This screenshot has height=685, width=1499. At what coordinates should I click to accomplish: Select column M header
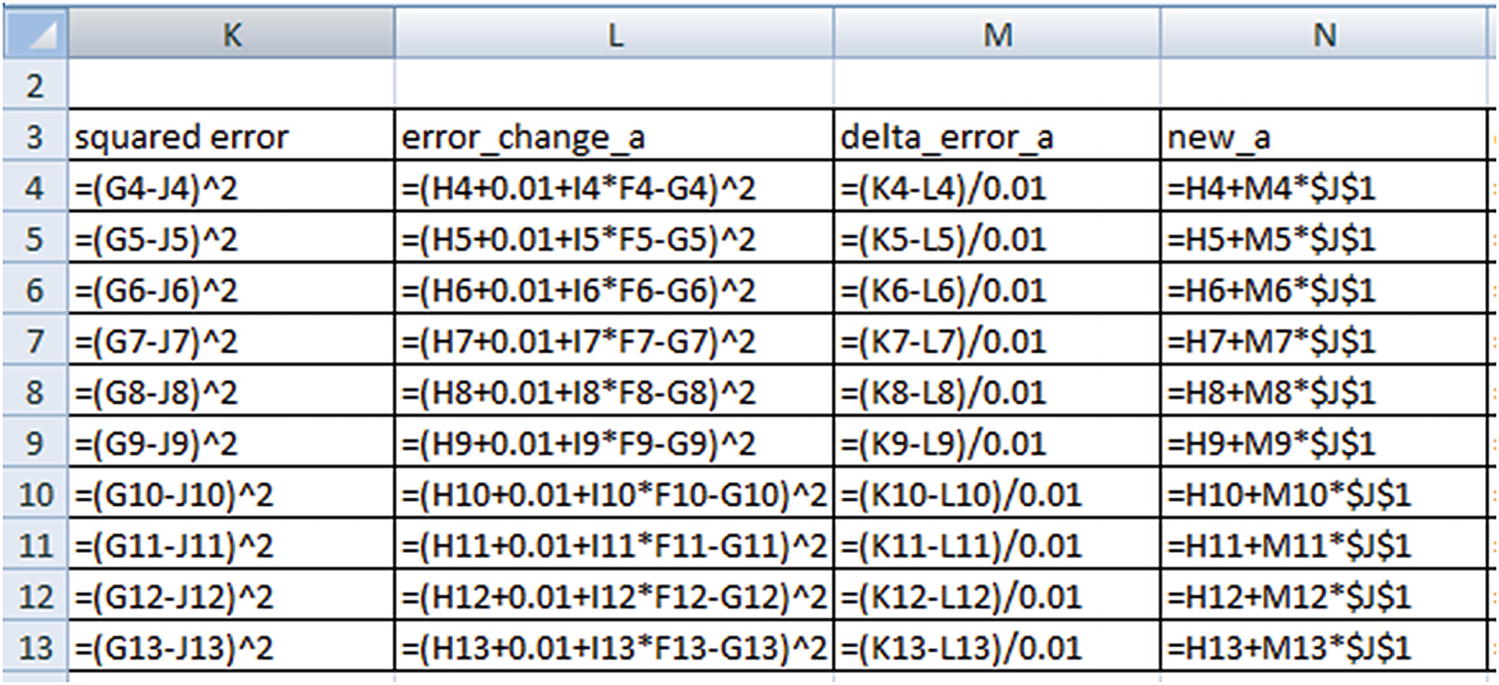pyautogui.click(x=996, y=35)
